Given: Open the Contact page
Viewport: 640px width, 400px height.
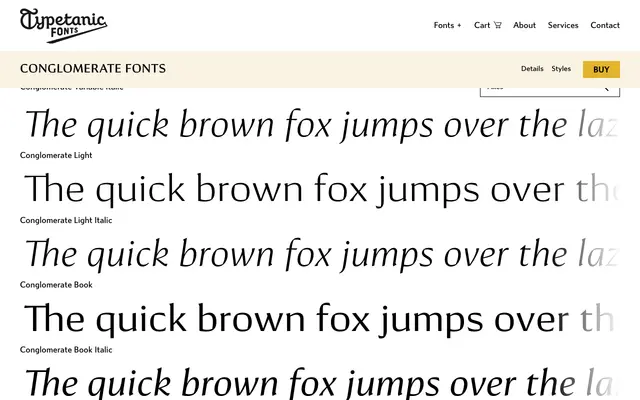Looking at the screenshot, I should pyautogui.click(x=605, y=25).
